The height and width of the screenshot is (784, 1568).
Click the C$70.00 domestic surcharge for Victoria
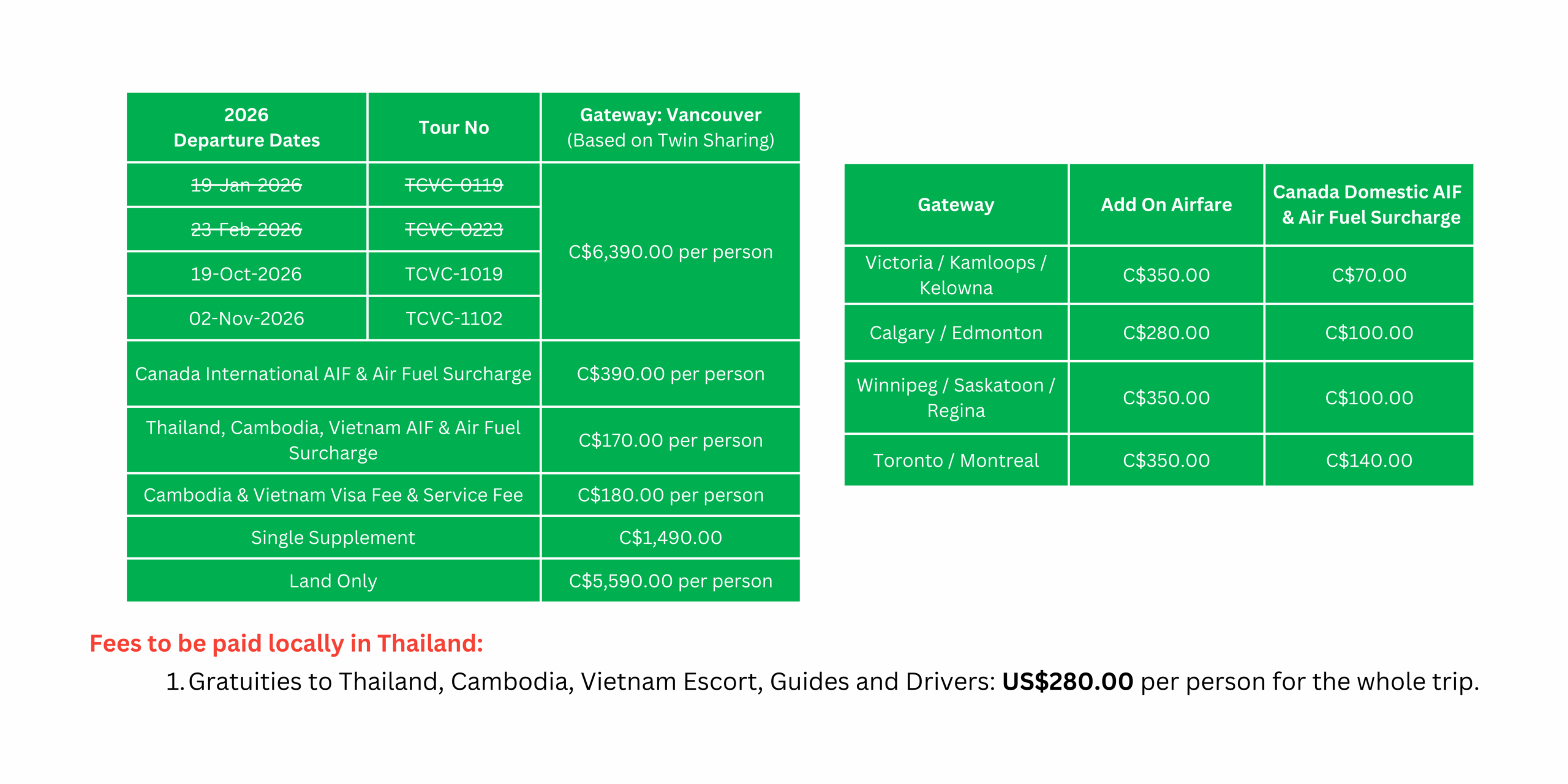[1368, 275]
